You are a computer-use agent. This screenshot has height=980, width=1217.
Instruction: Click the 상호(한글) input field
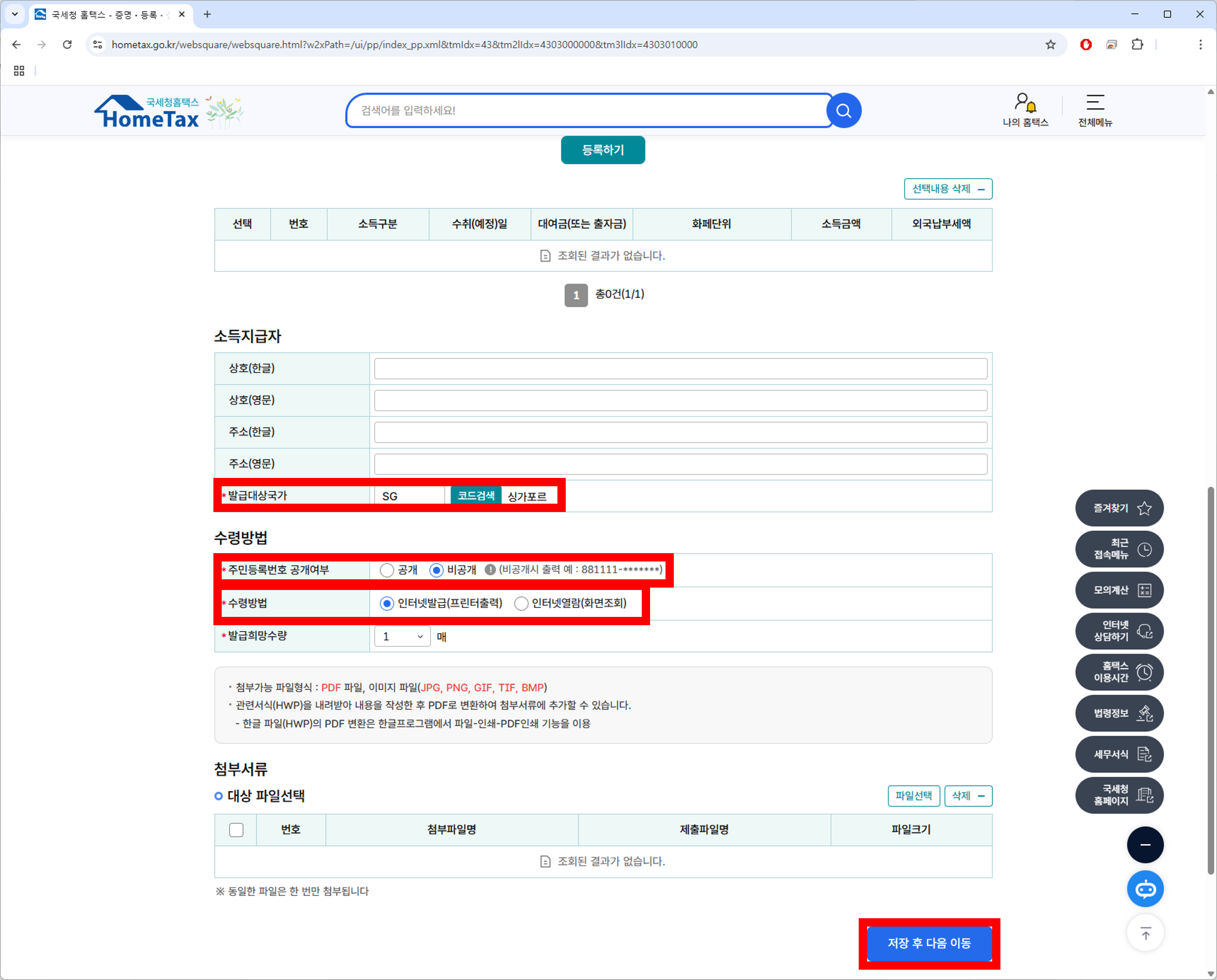[x=680, y=369]
